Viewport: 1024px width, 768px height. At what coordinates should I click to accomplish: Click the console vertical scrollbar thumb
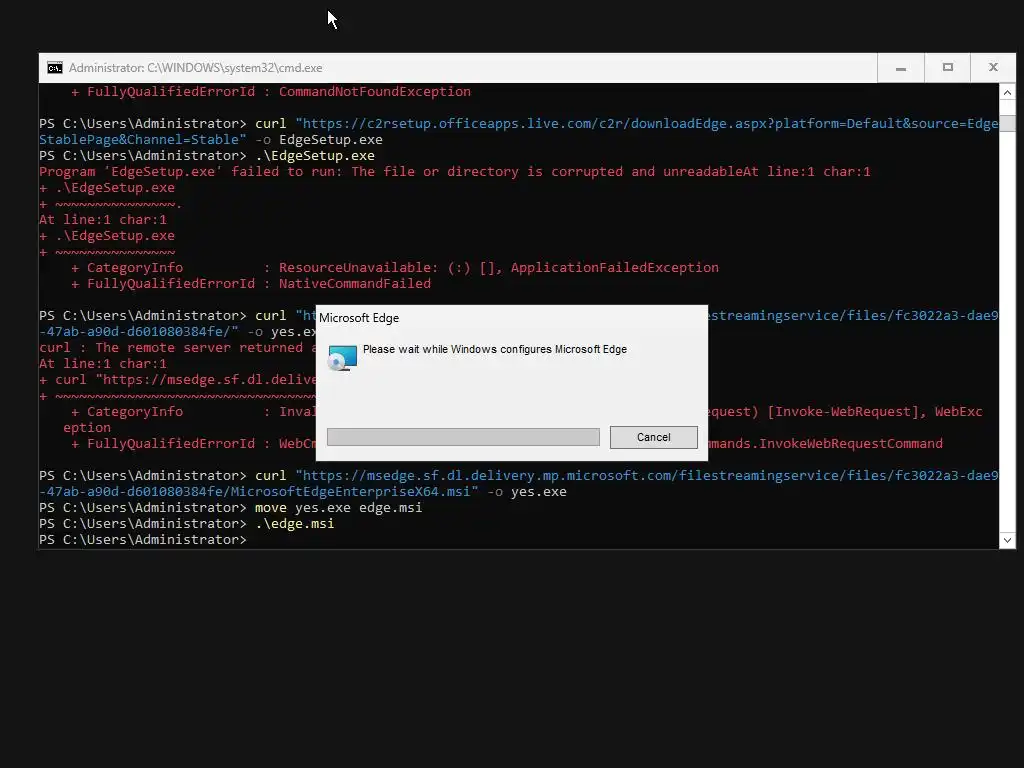pyautogui.click(x=1007, y=123)
